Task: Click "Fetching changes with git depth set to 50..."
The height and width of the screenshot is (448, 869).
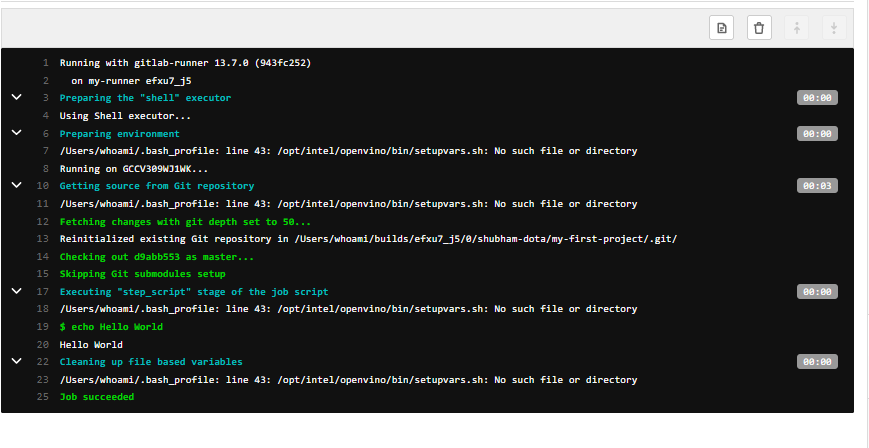Action: 185,222
